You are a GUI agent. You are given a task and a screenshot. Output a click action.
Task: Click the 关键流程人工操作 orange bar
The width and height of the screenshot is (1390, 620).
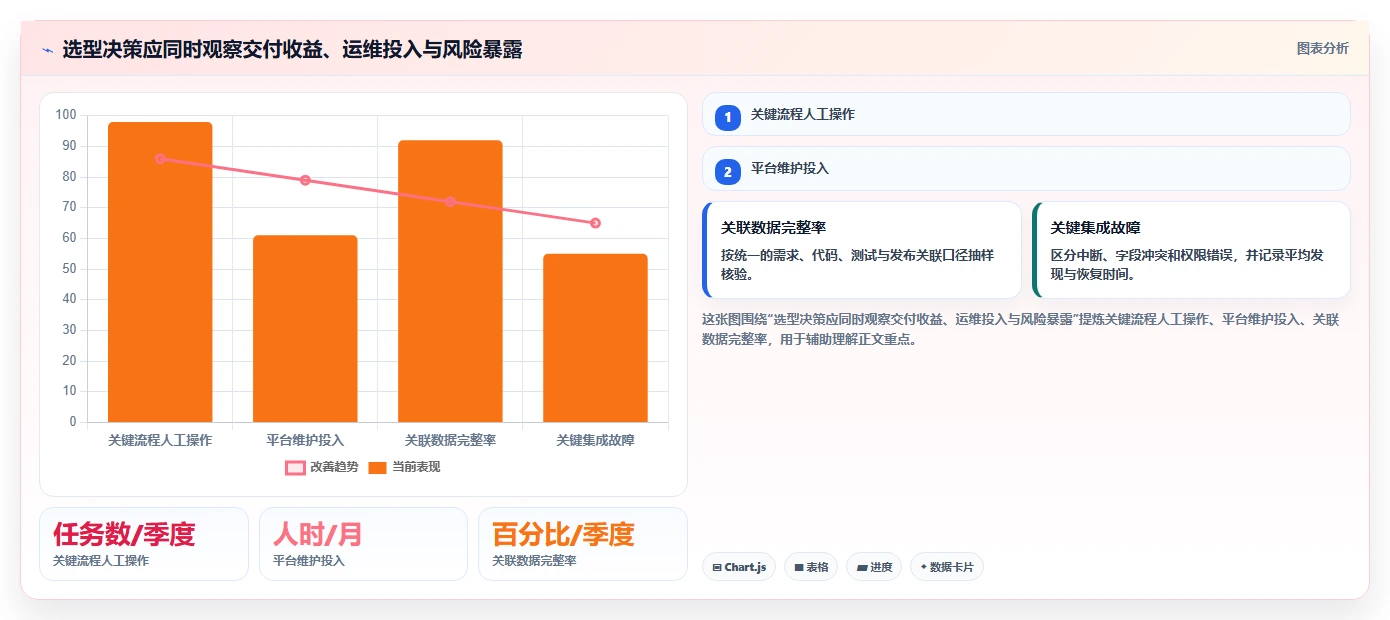160,272
